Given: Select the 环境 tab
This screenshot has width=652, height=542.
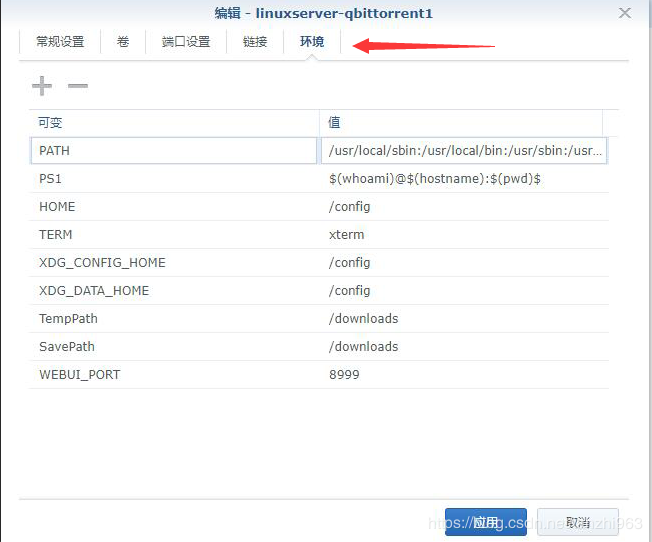Looking at the screenshot, I should point(312,42).
